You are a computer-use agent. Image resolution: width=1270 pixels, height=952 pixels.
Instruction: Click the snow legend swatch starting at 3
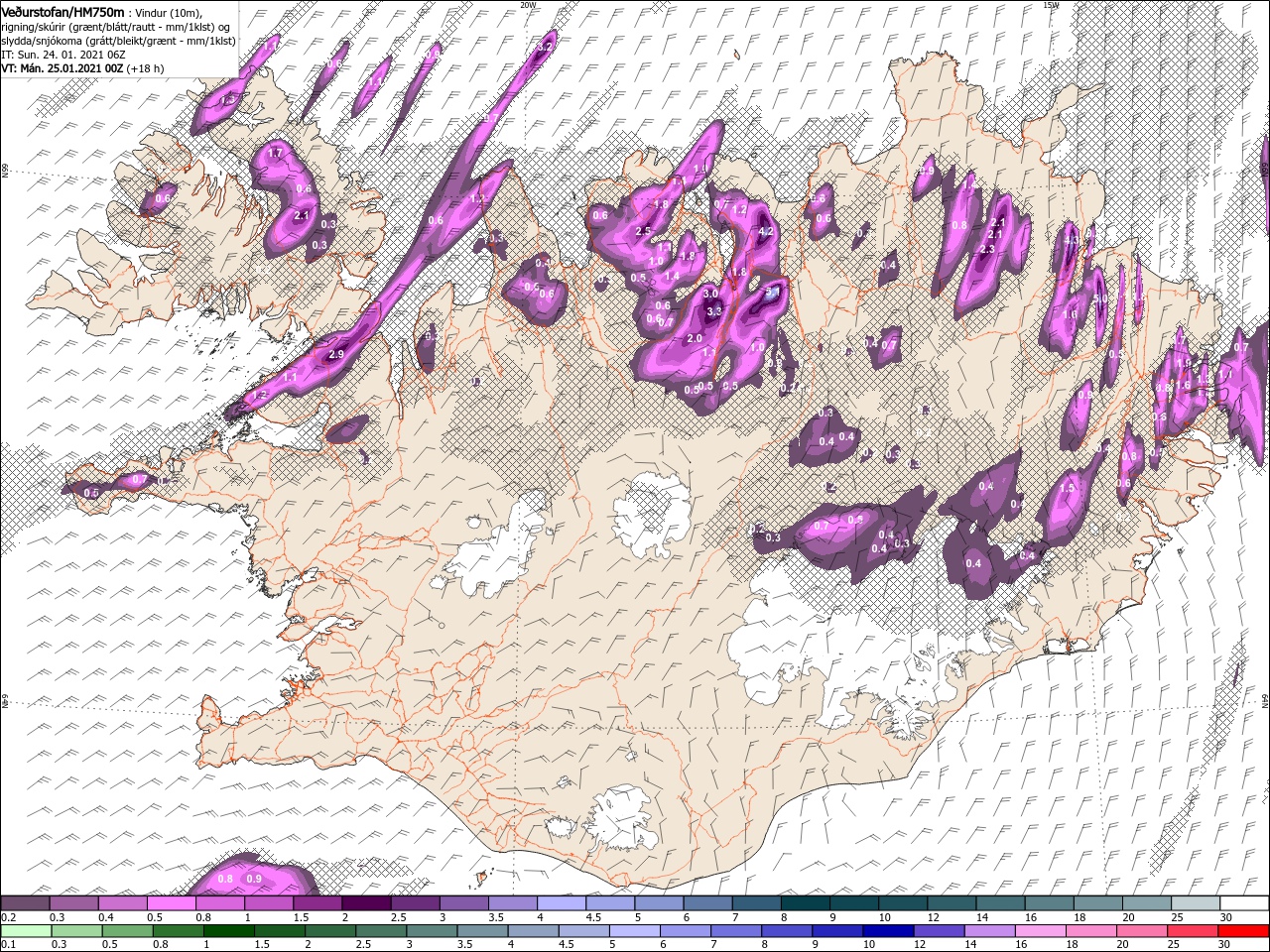click(x=462, y=903)
